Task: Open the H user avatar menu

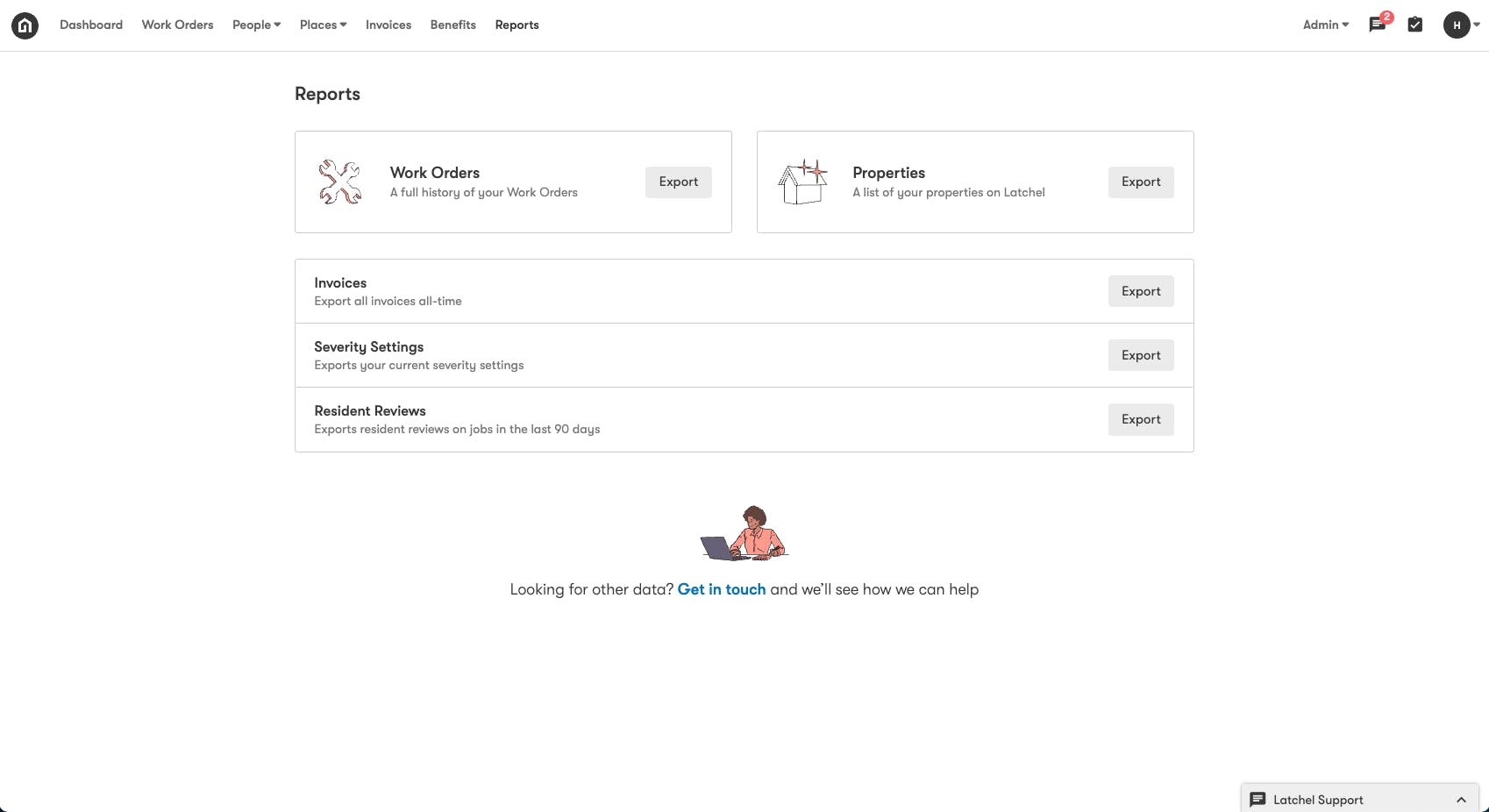Action: tap(1457, 25)
